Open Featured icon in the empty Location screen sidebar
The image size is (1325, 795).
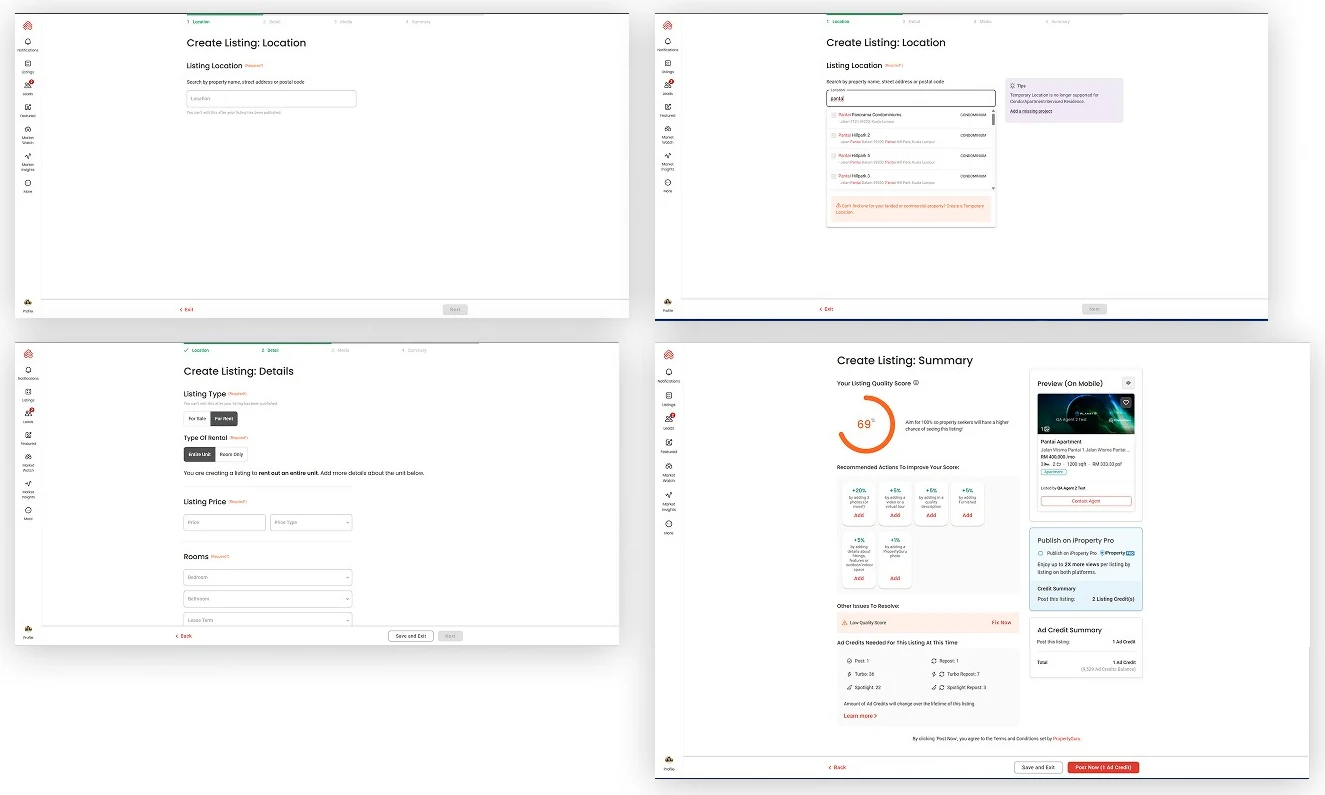(x=28, y=109)
